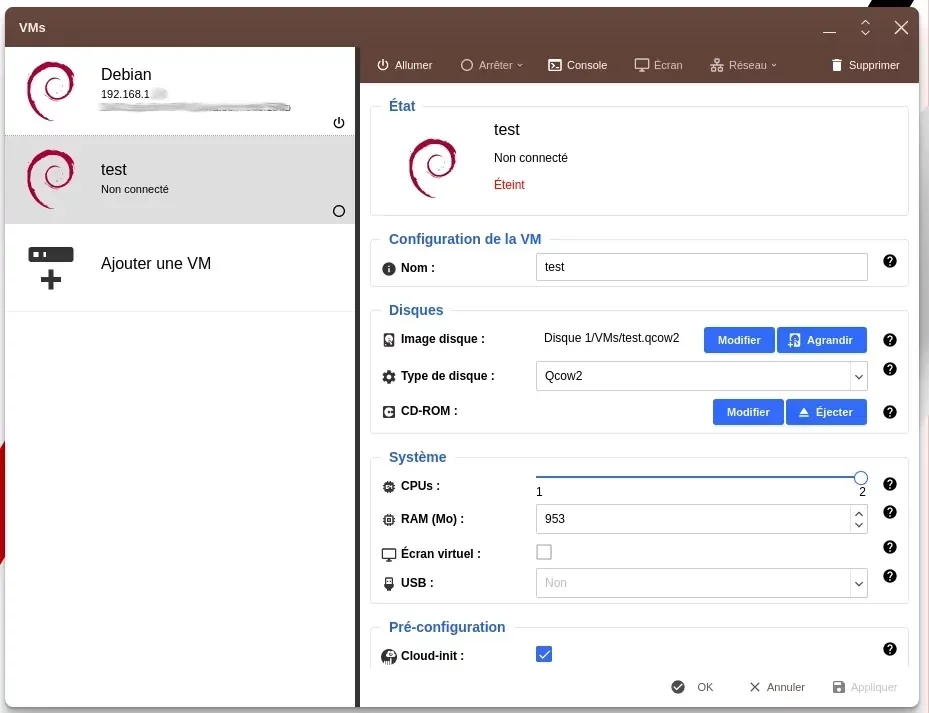This screenshot has height=713, width=929.
Task: Open help for RAM setting
Action: pos(889,512)
